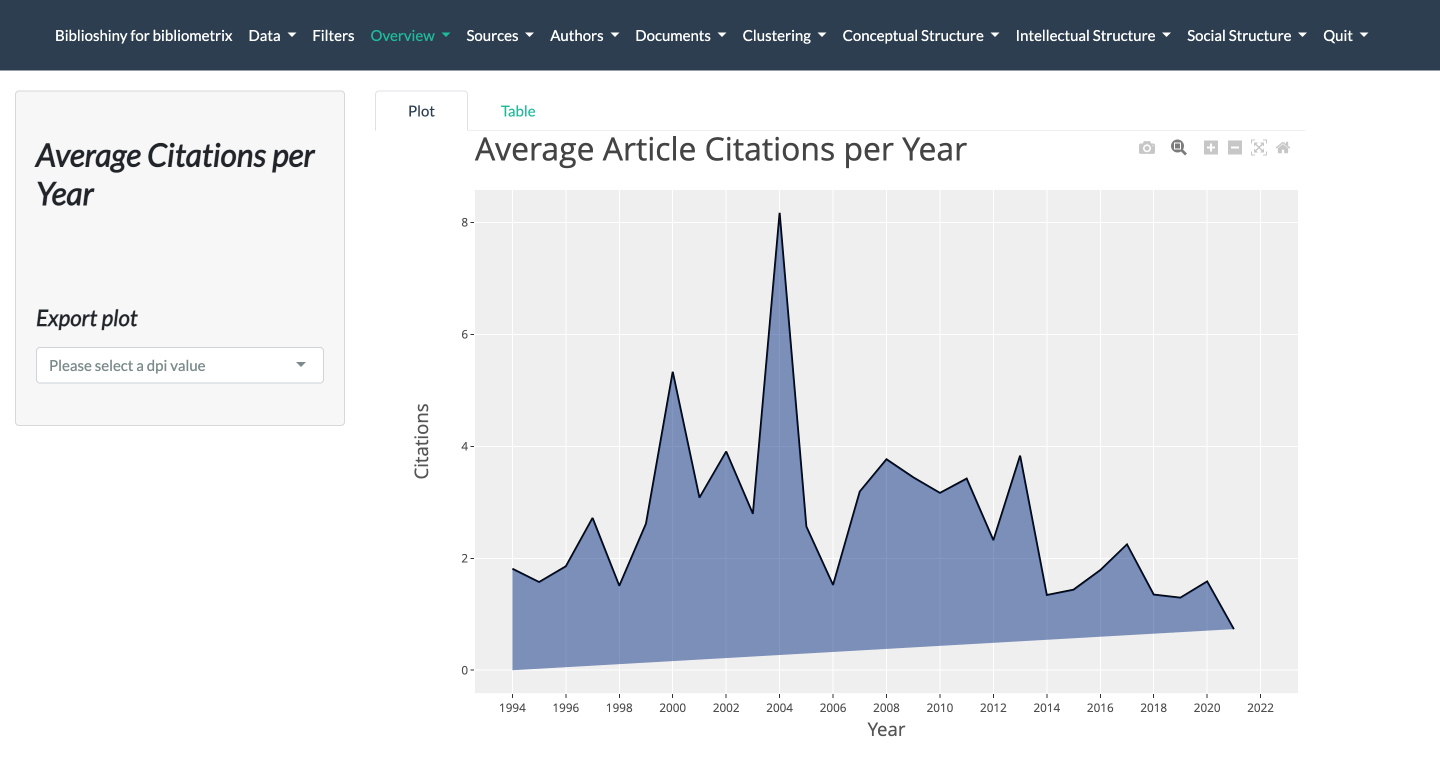Click the Year x-axis title
This screenshot has height=763, width=1440.
pos(886,730)
